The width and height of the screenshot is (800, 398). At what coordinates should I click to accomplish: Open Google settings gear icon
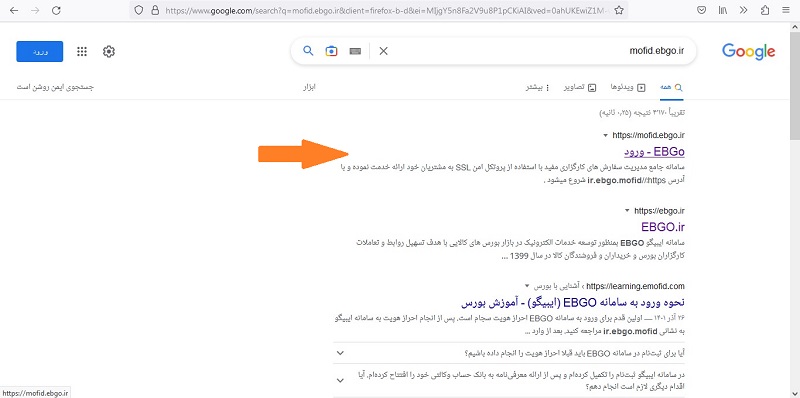pos(109,52)
